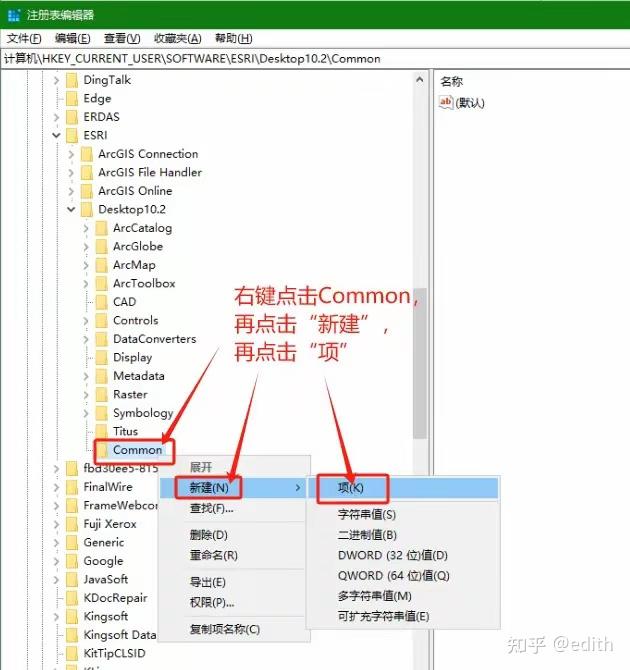Screen dimensions: 630x670
Task: Click the registry path address bar
Action: (315, 59)
